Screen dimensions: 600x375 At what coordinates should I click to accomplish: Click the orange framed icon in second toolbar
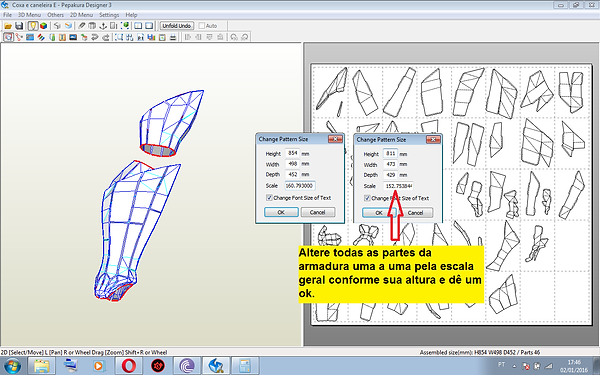coord(62,37)
